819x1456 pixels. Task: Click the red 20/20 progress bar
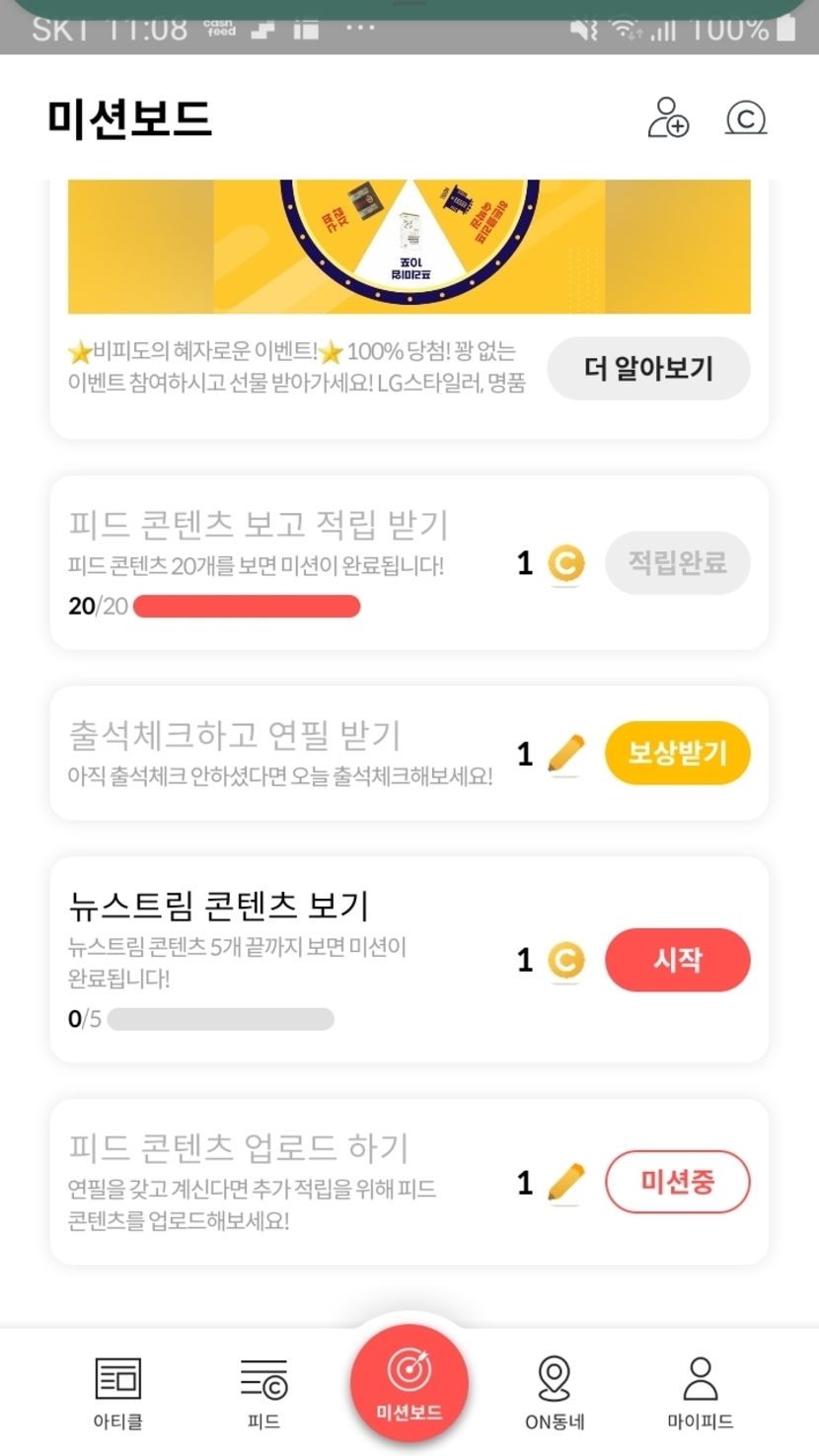tap(247, 606)
